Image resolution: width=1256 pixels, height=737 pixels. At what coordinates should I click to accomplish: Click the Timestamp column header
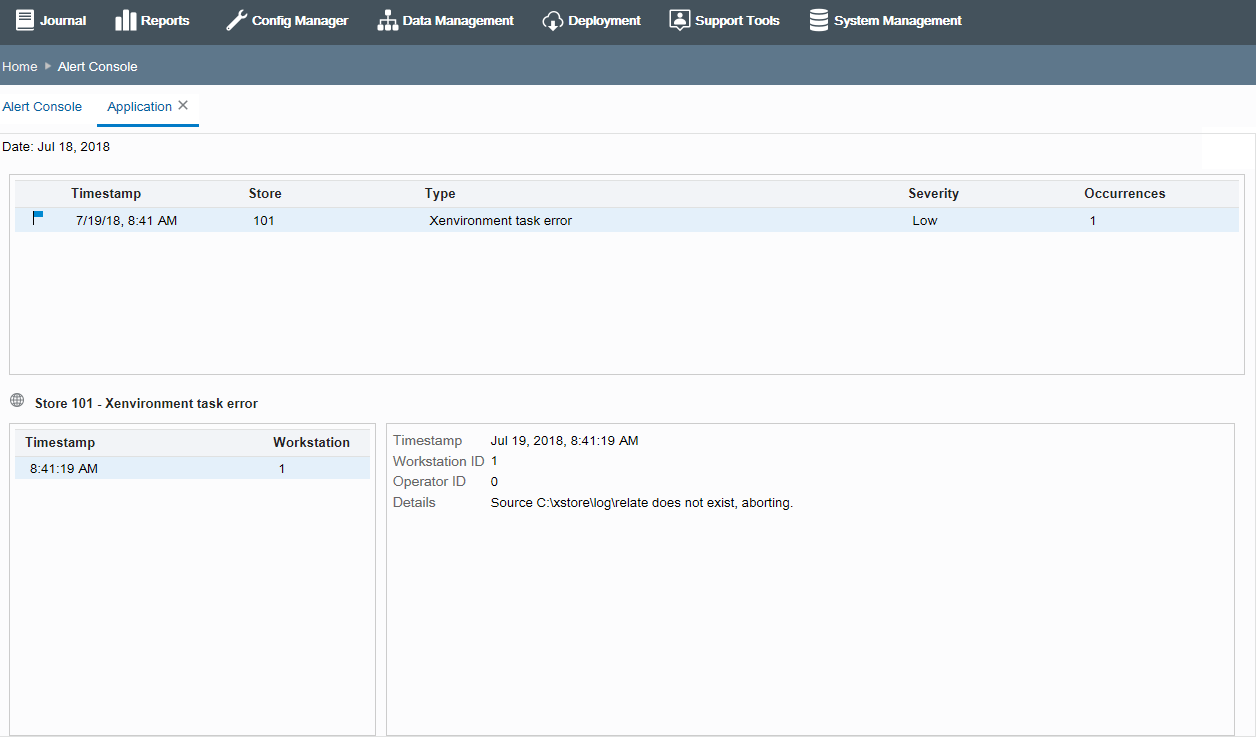106,193
